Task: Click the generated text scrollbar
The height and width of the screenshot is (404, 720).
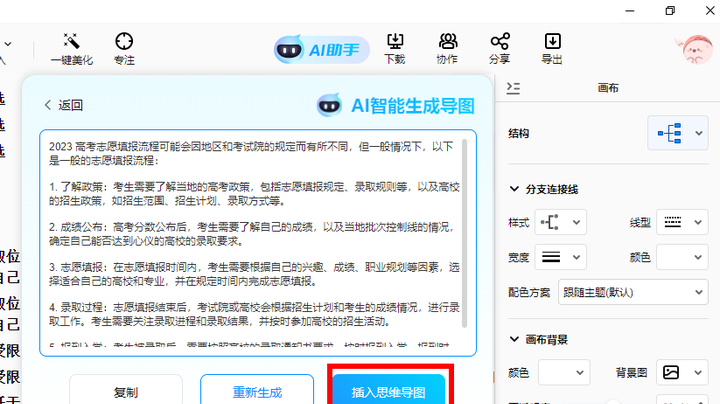Action: pos(464,233)
